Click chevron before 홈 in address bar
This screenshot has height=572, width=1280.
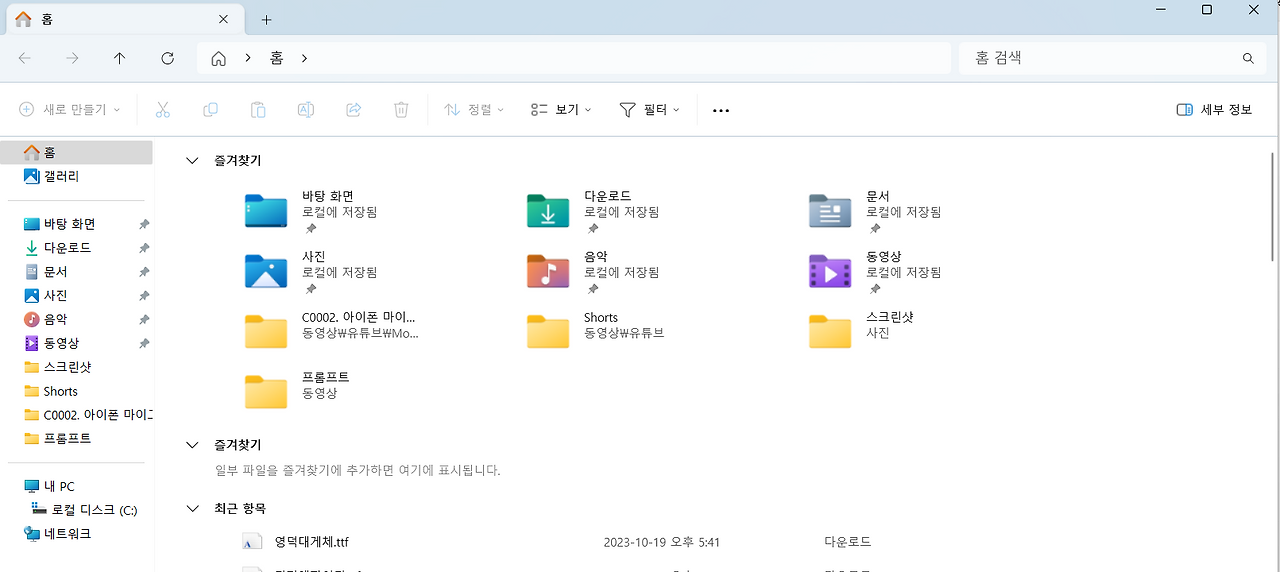coord(247,58)
